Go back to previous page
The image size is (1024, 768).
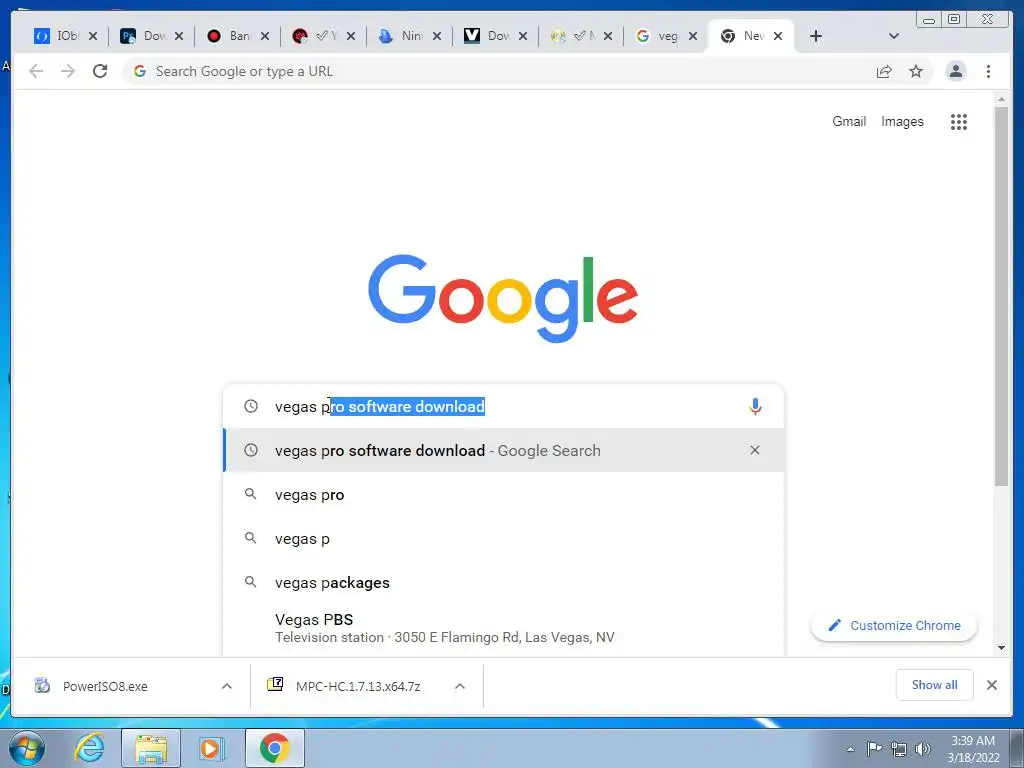tap(36, 71)
